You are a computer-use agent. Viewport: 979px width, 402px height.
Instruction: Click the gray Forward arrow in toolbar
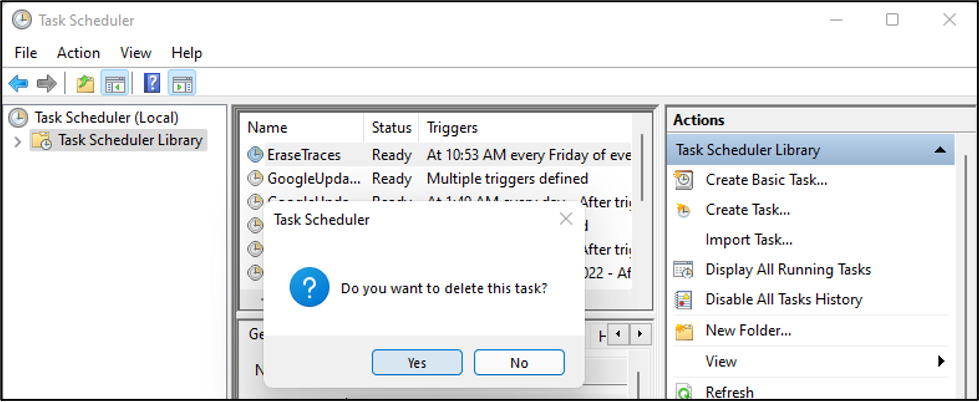coord(46,84)
